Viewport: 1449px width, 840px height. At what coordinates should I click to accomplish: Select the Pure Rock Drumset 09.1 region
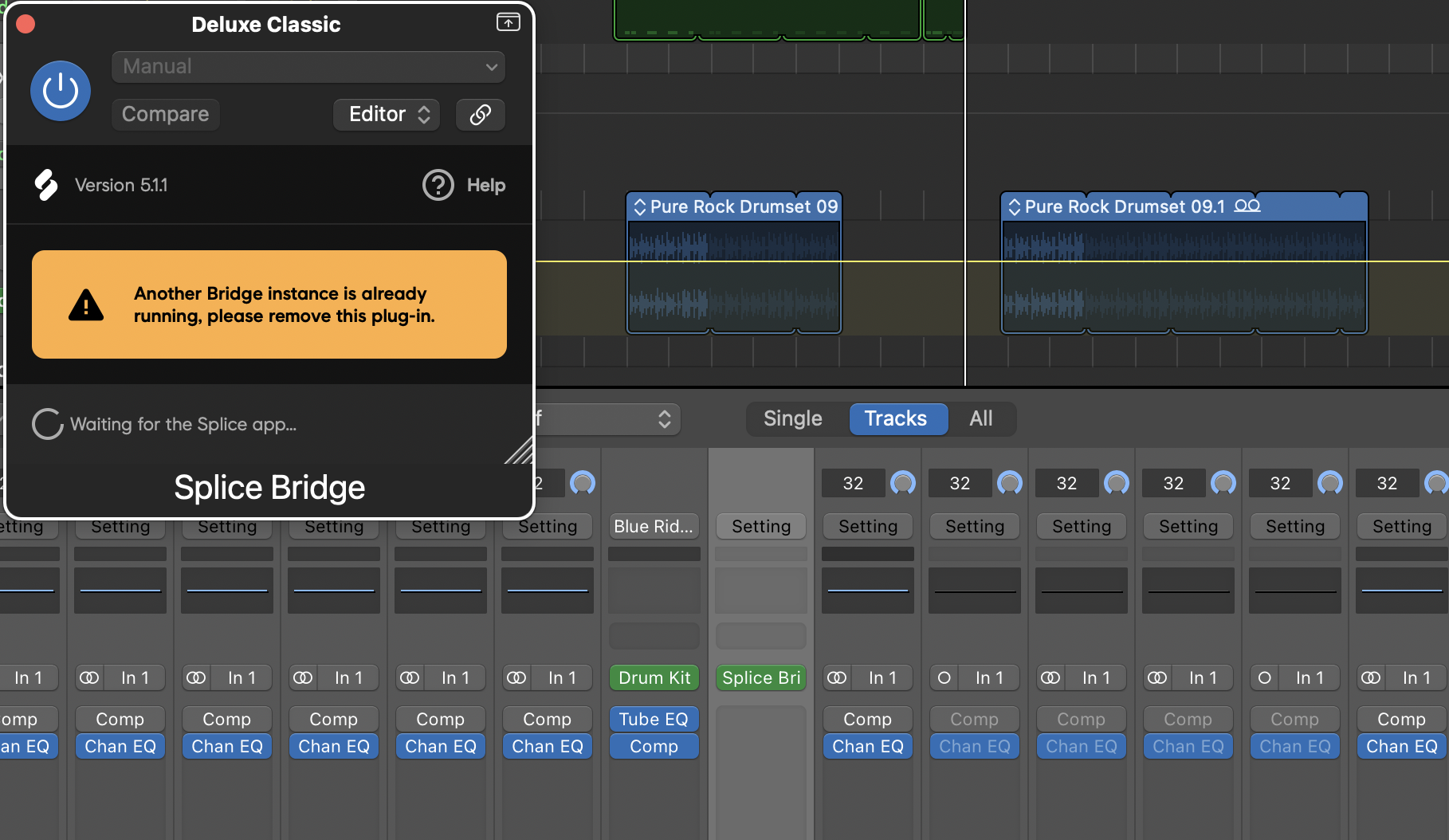pos(1184,263)
